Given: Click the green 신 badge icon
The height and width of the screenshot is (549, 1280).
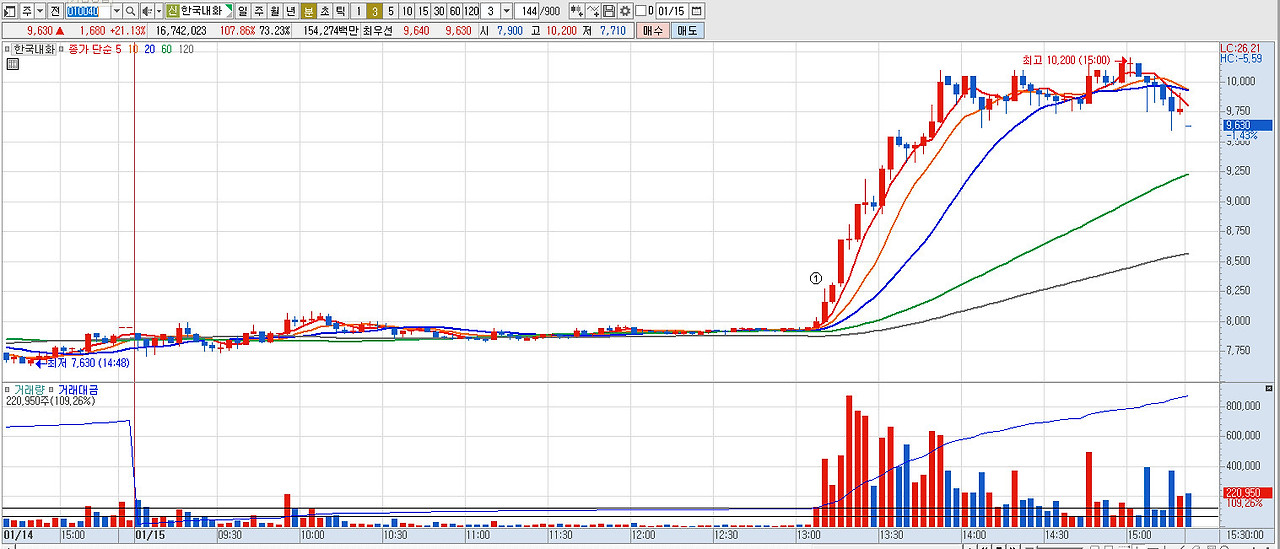Looking at the screenshot, I should click(x=173, y=11).
